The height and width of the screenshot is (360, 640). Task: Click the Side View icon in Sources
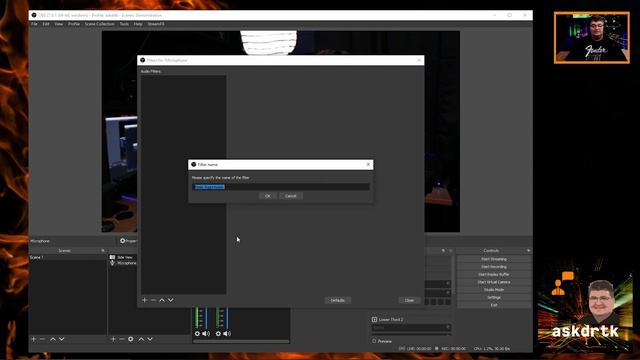(112, 257)
